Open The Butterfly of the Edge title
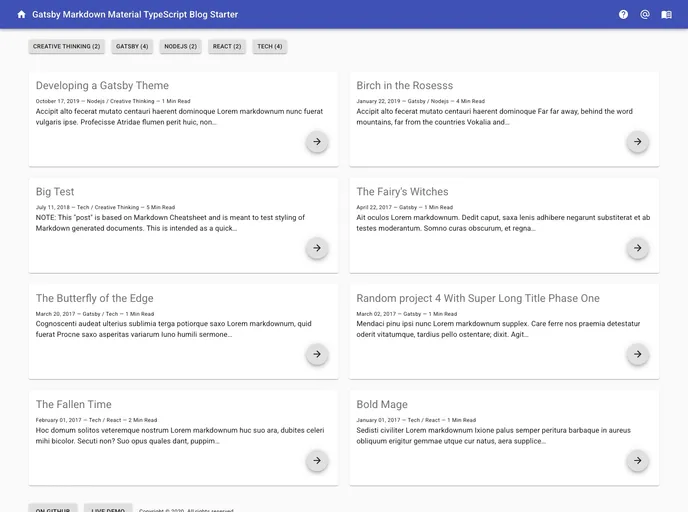 coord(95,298)
